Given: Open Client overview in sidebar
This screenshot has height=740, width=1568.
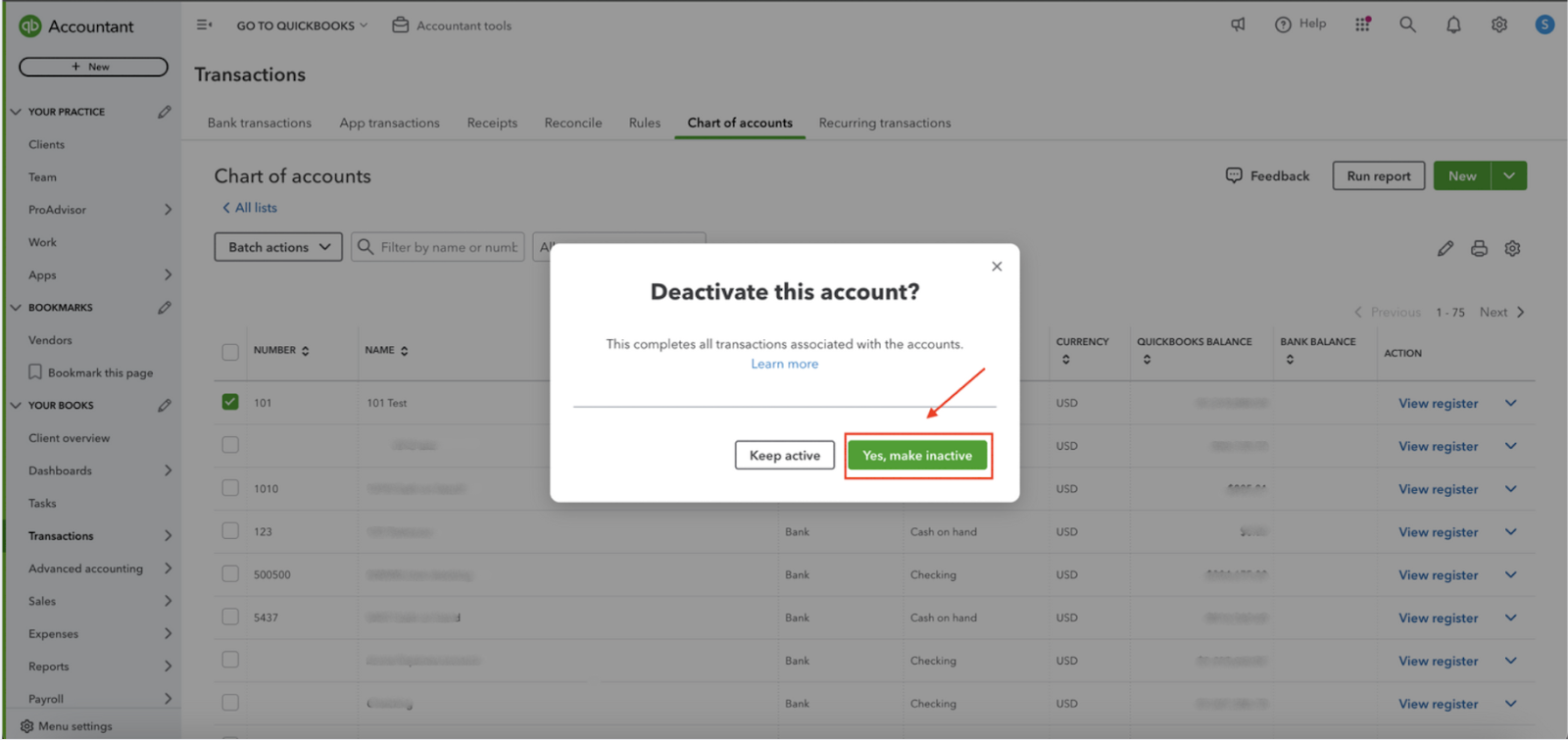Looking at the screenshot, I should click(x=70, y=438).
